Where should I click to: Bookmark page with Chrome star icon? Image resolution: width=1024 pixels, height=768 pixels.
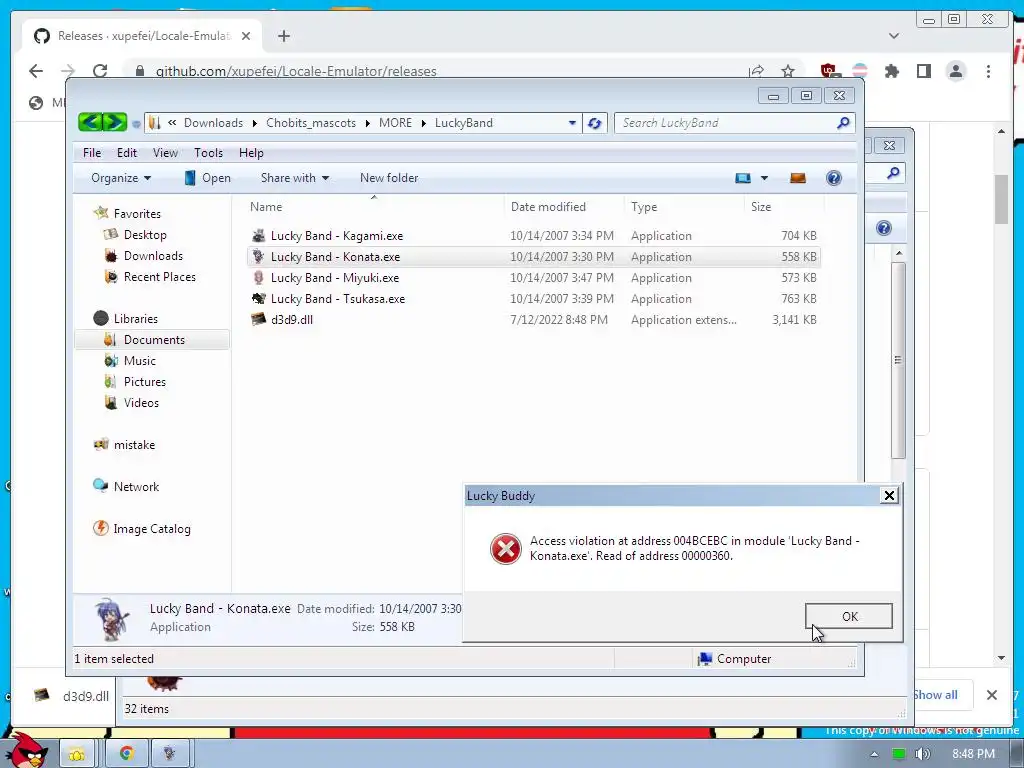788,71
